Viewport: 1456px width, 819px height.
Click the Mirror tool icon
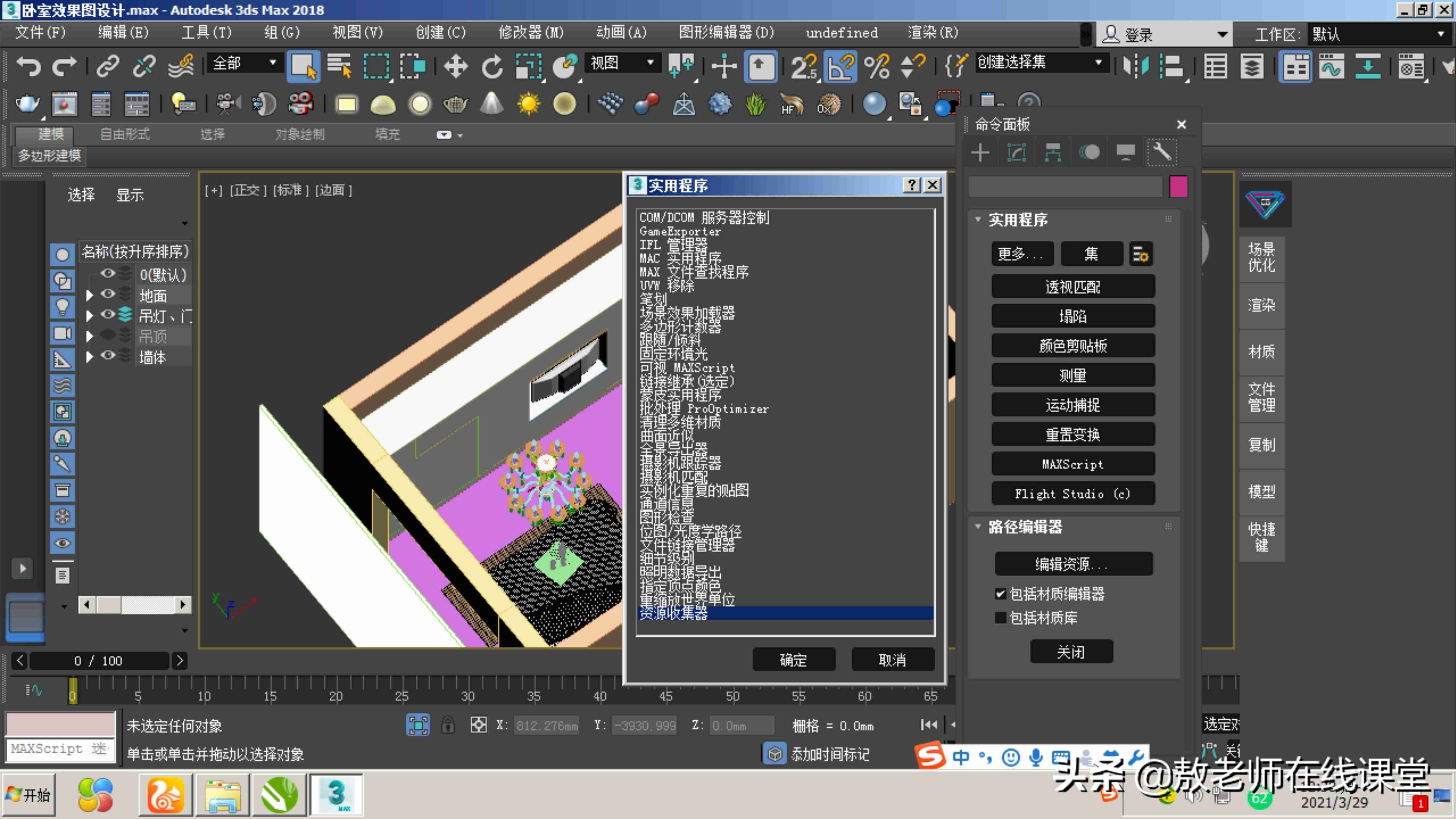pyautogui.click(x=1136, y=66)
